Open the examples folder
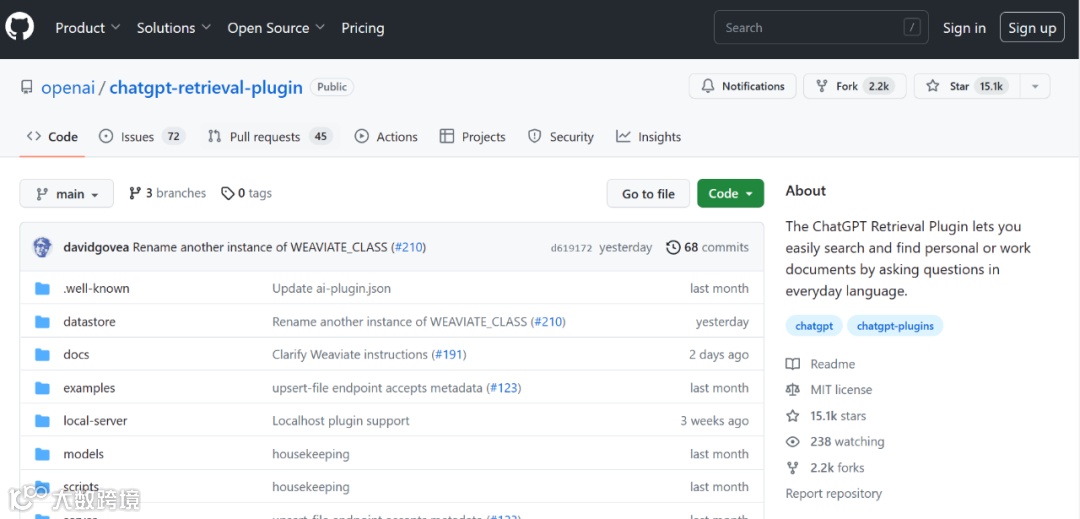 click(x=90, y=388)
